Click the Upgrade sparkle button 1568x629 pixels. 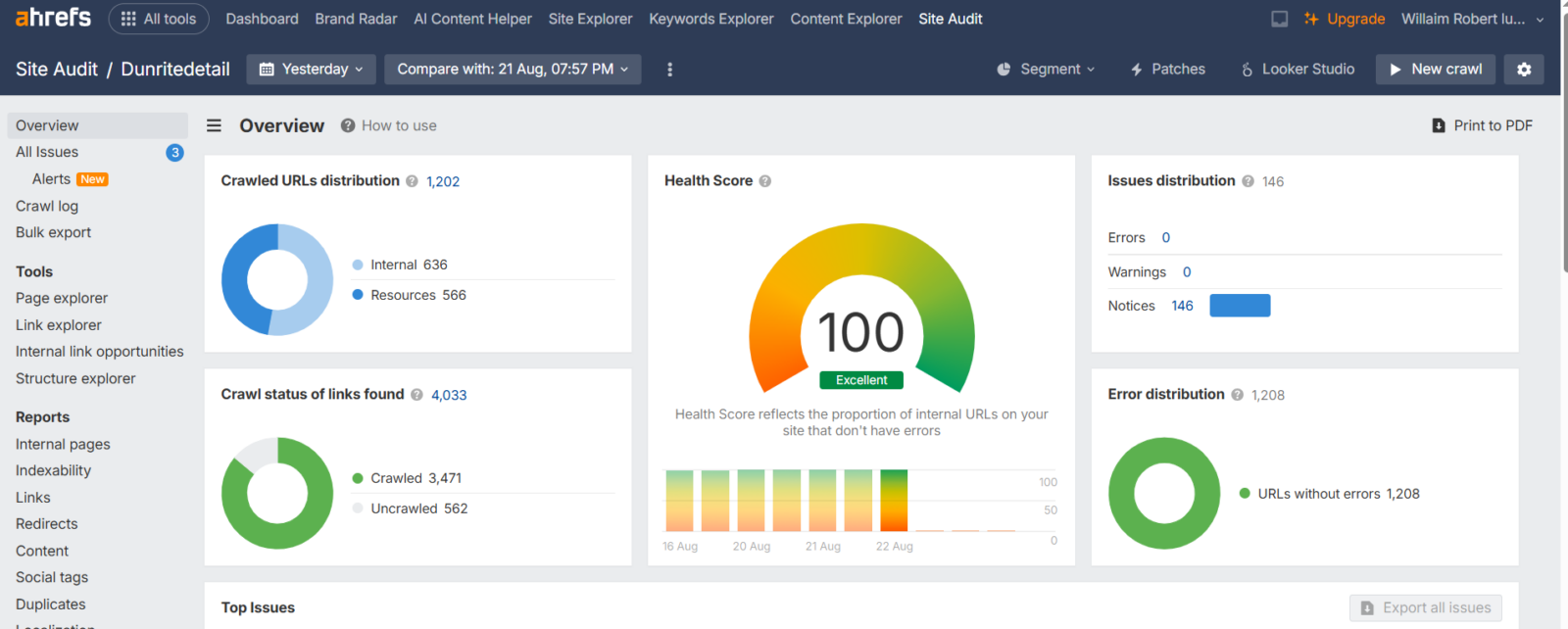pos(1344,19)
